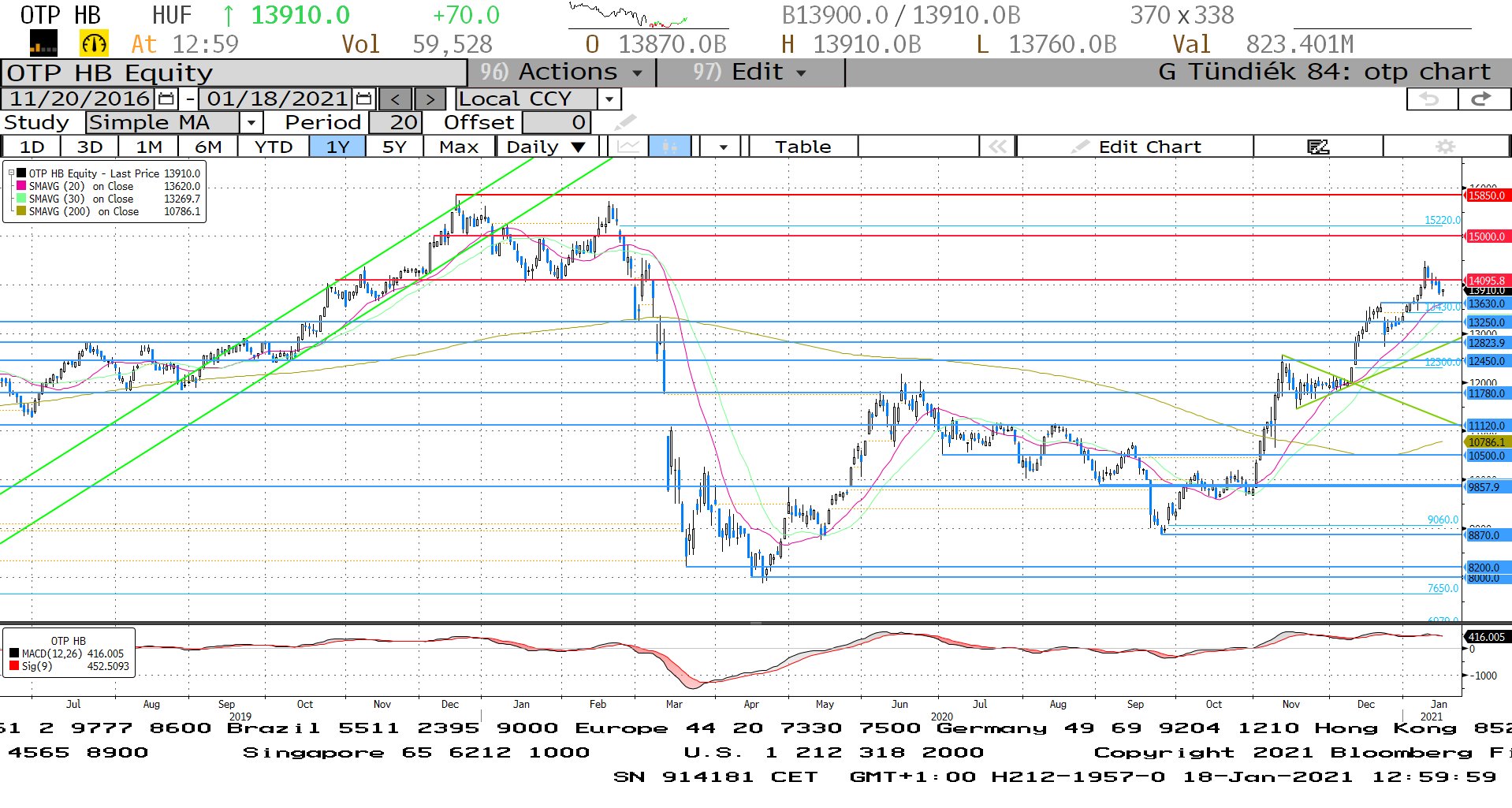Open the annotations toolbar icon
The image size is (1512, 808).
pyautogui.click(x=1318, y=147)
